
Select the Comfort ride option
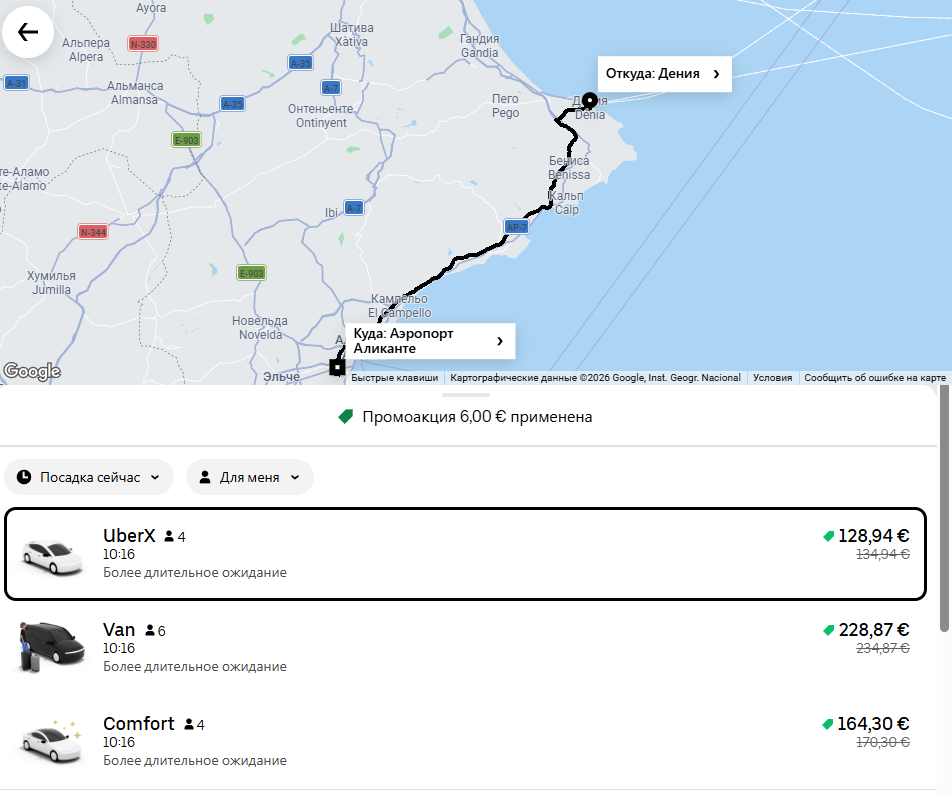click(x=465, y=742)
